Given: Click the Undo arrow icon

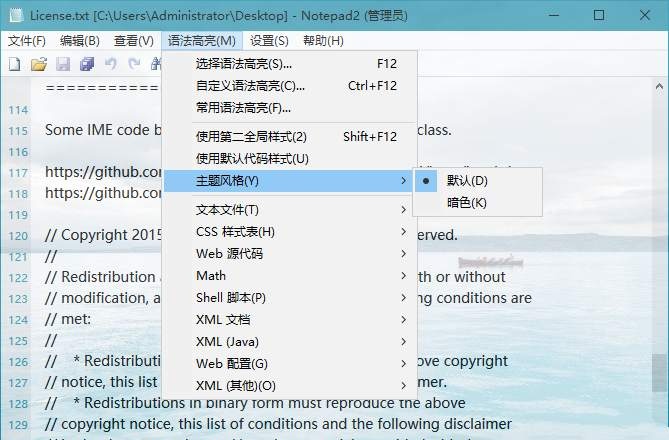Looking at the screenshot, I should click(111, 64).
